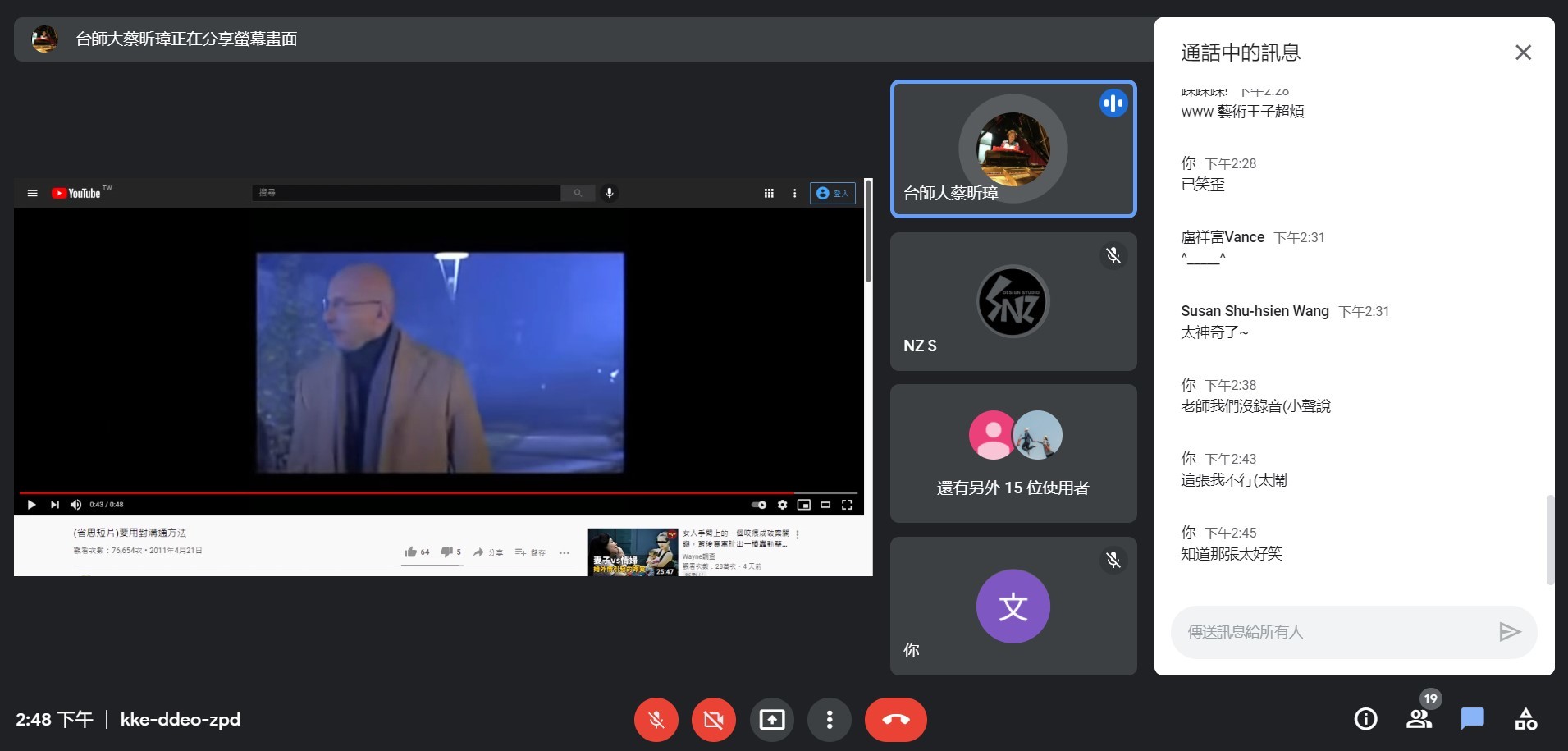Dislike the video with thumbs down

pos(450,552)
